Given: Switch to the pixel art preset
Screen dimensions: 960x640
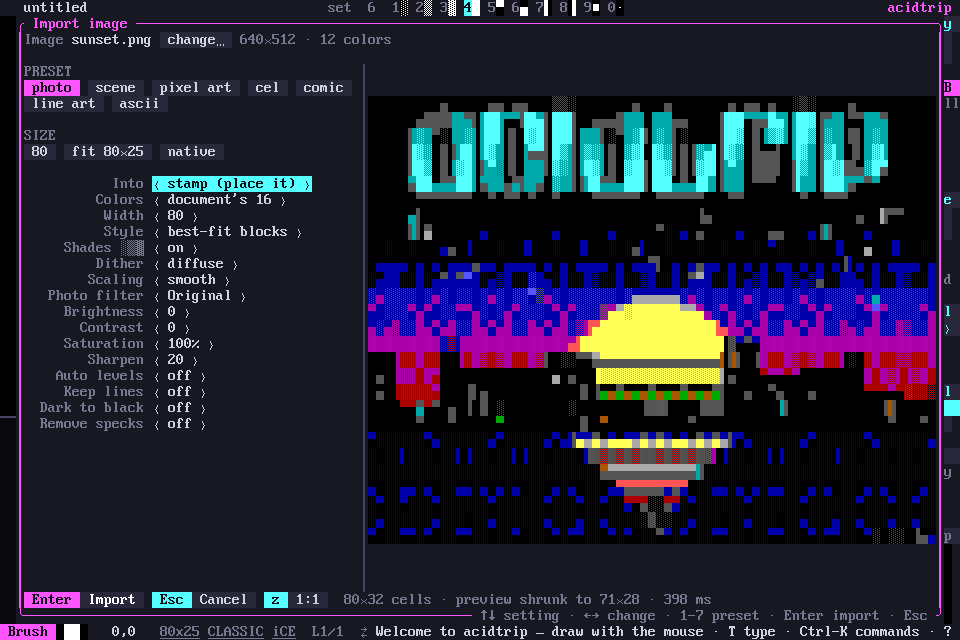Looking at the screenshot, I should 195,88.
